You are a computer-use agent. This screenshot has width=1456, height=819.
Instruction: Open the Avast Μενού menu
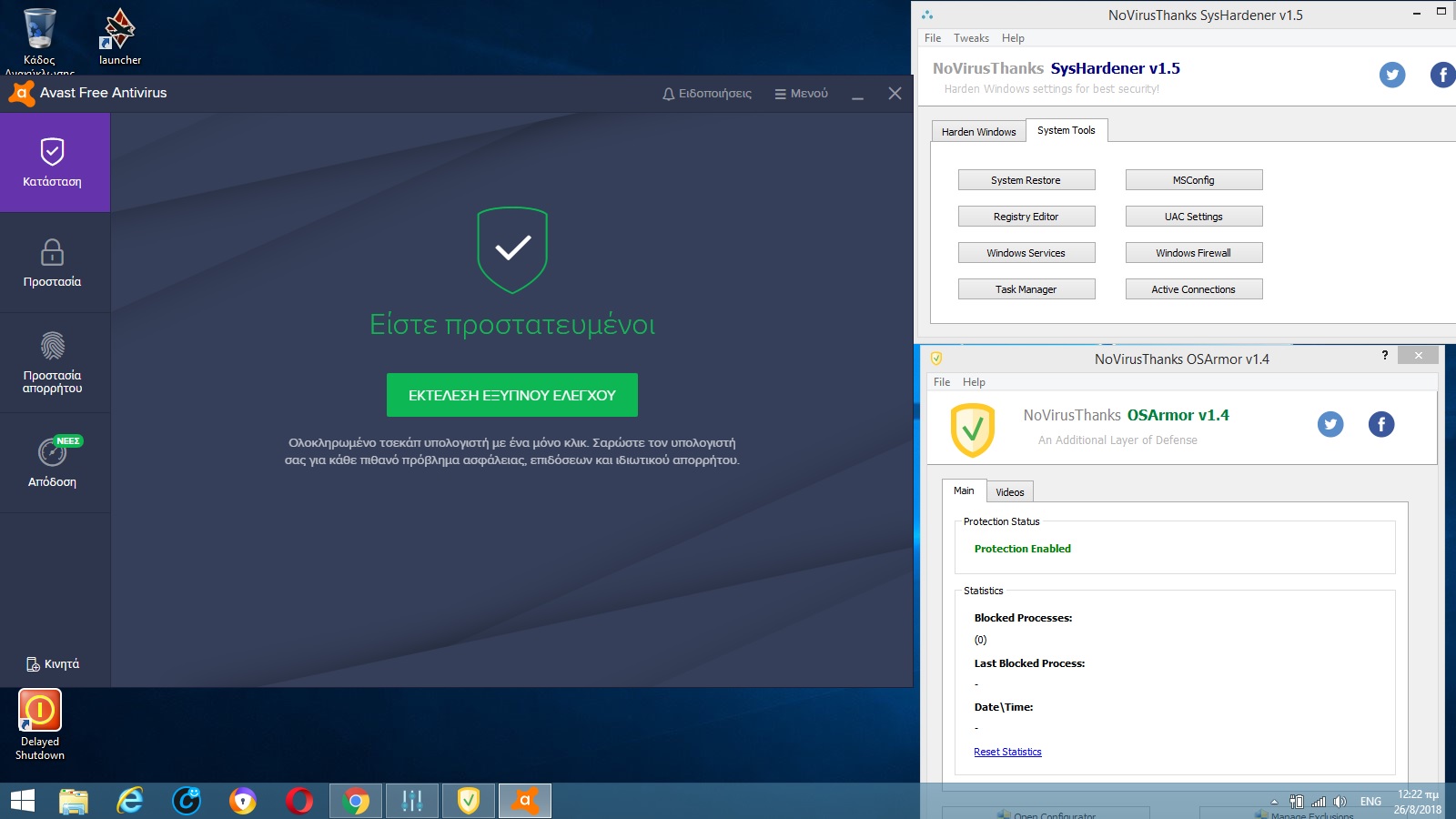tap(801, 94)
